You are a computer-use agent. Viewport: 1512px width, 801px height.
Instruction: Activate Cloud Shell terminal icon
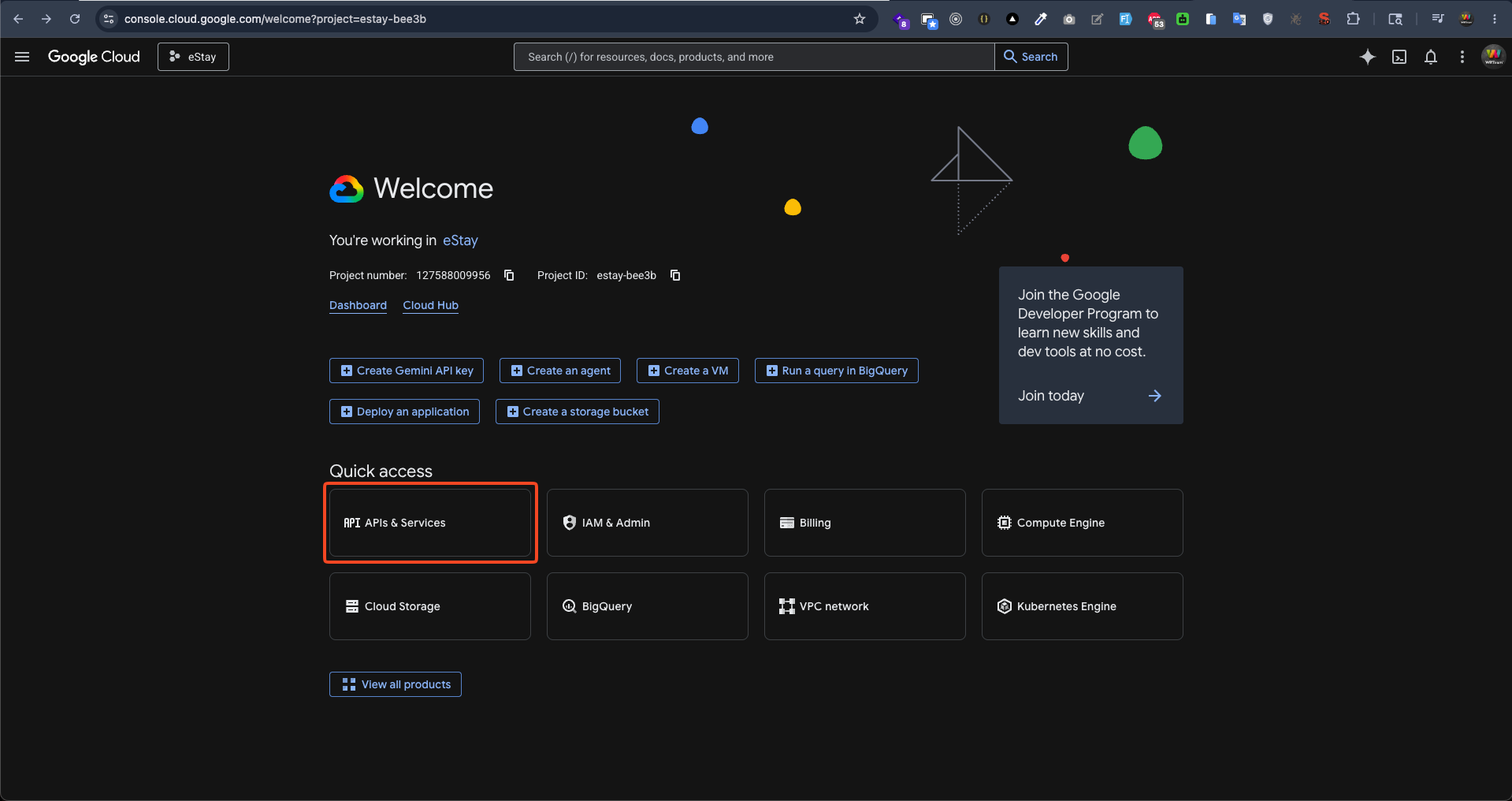pyautogui.click(x=1399, y=57)
